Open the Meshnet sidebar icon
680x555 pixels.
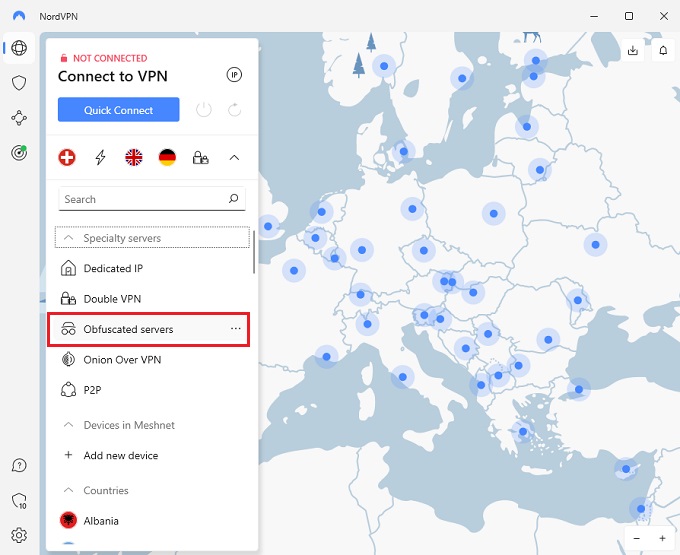coord(19,118)
